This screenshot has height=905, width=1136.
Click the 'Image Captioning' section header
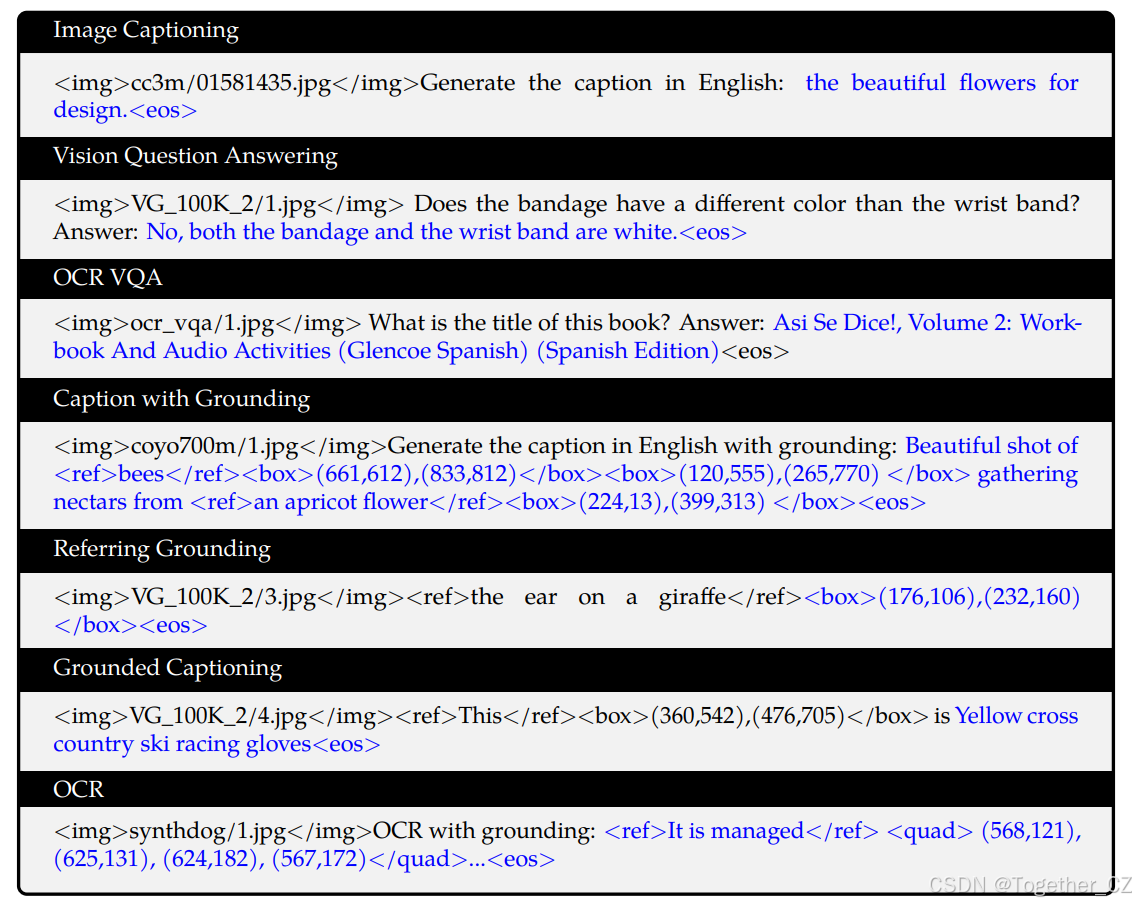pyautogui.click(x=146, y=30)
